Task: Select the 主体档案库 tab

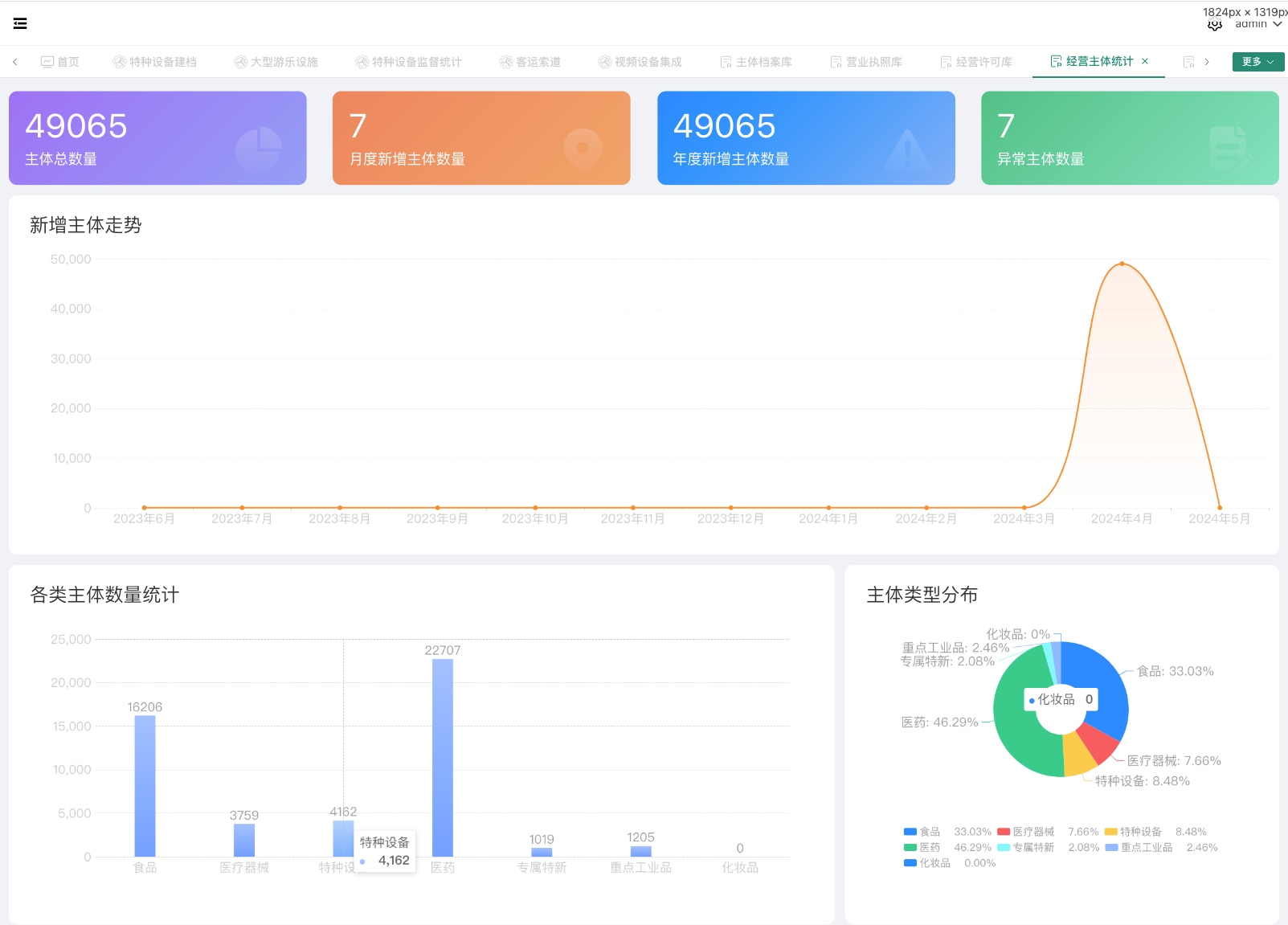Action: 755,62
